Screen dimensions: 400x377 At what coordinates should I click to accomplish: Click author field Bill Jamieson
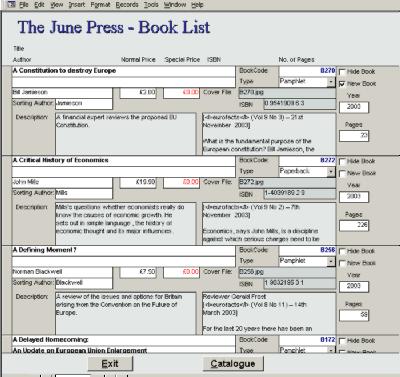coord(62,93)
